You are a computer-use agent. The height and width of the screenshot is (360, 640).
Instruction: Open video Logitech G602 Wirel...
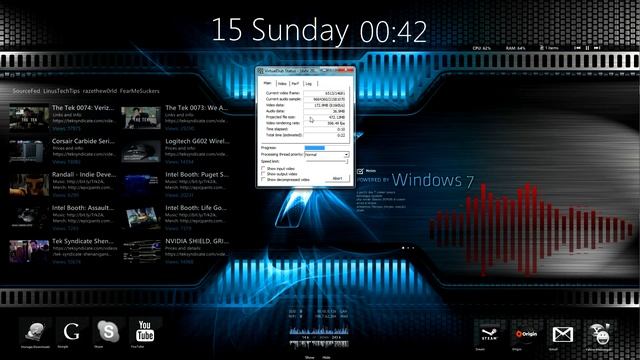tap(198, 141)
